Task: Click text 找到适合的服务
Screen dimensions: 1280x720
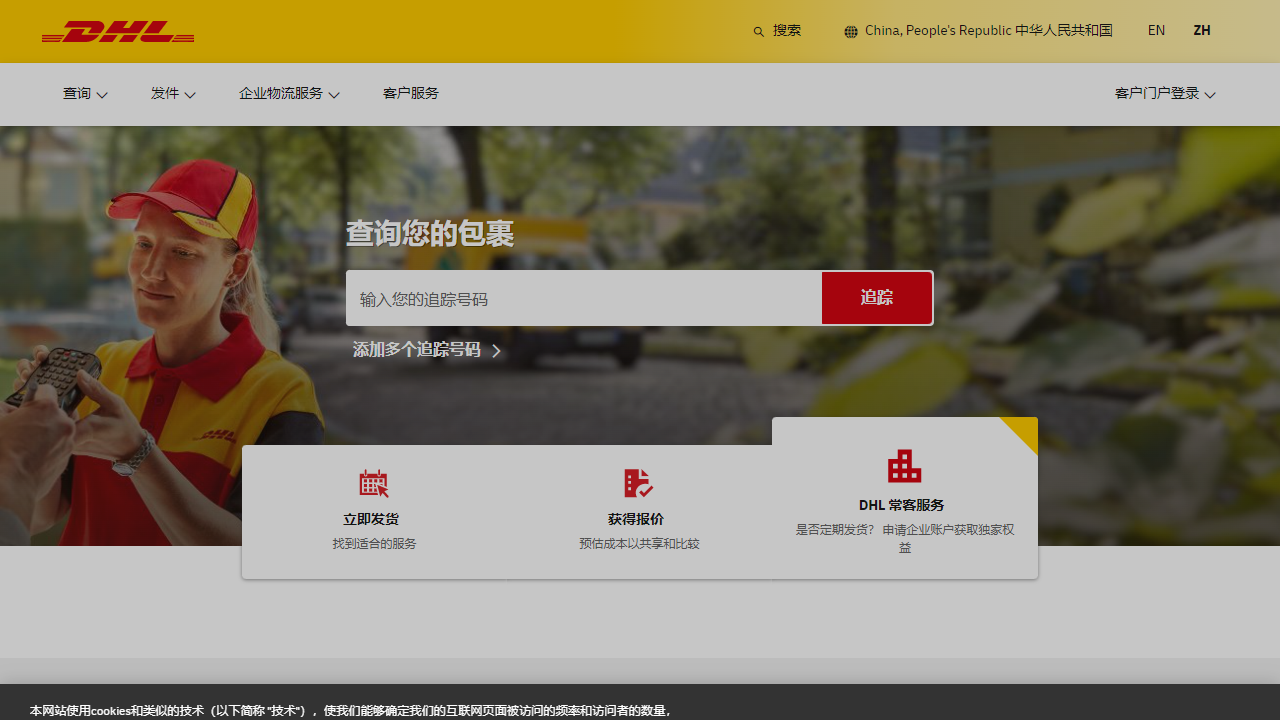Action: point(375,544)
